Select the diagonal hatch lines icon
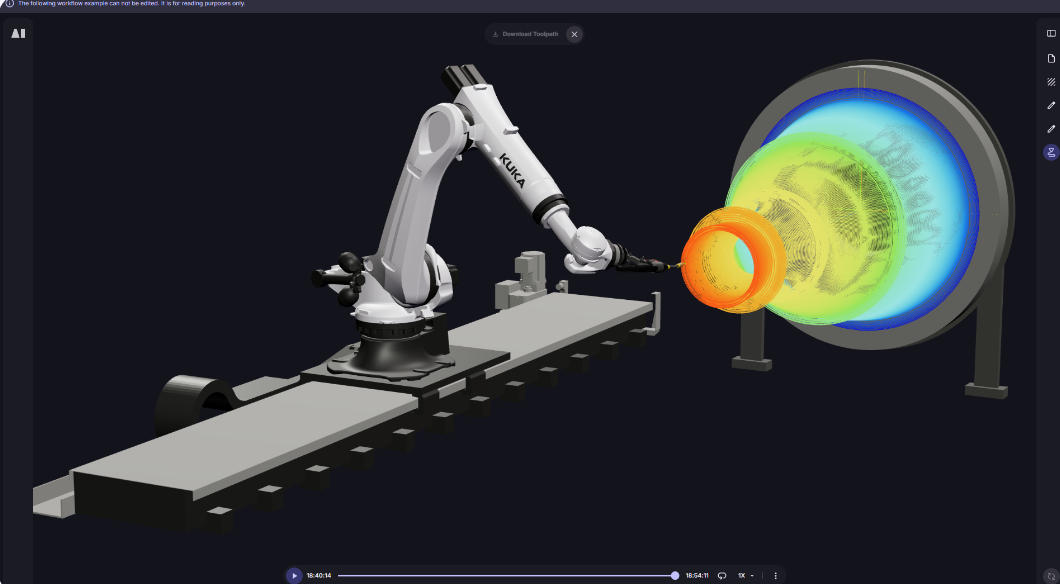Image resolution: width=1060 pixels, height=584 pixels. 1051,82
